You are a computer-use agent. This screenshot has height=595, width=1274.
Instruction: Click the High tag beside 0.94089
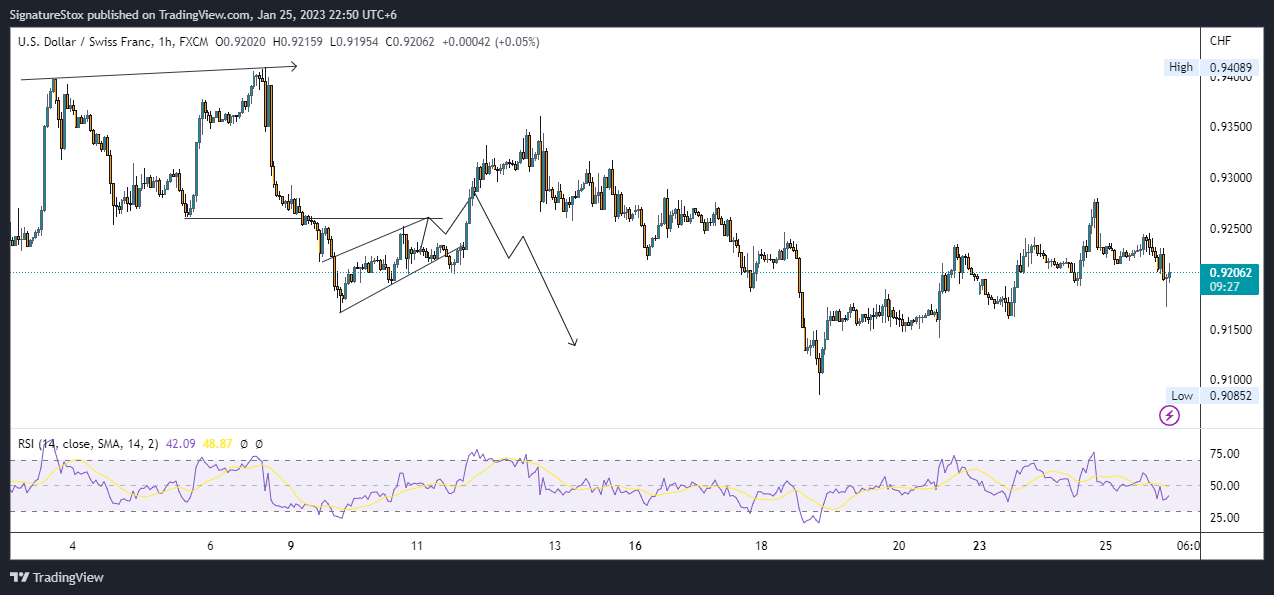pos(1181,67)
